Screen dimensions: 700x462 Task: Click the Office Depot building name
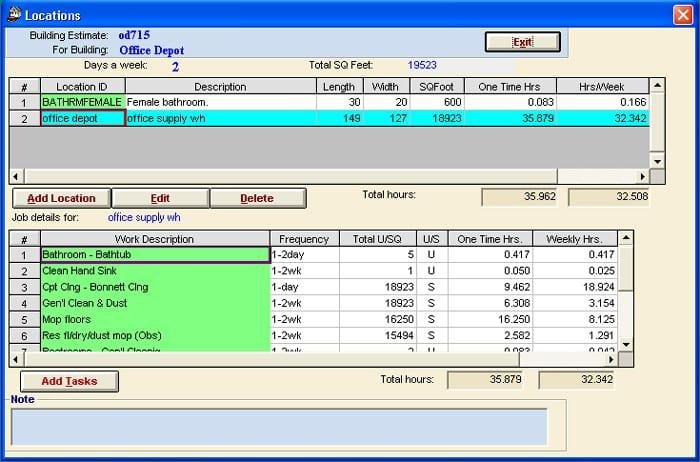tap(151, 50)
